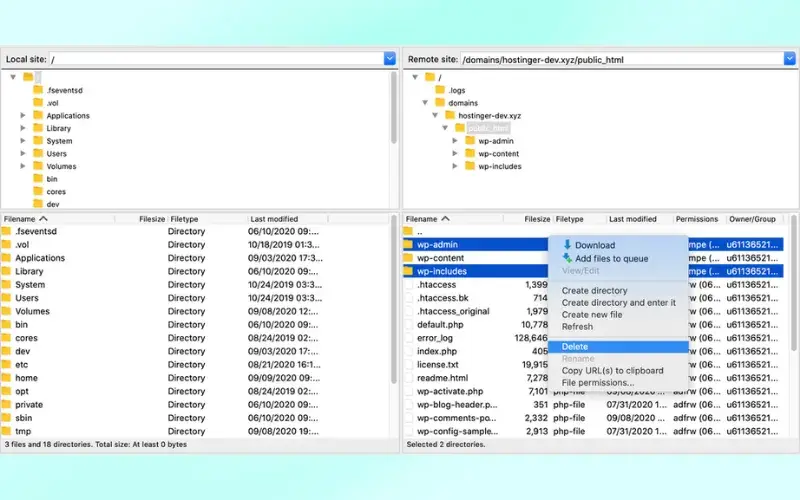The image size is (800, 500).
Task: Open the Remote site path dropdown
Action: [789, 59]
